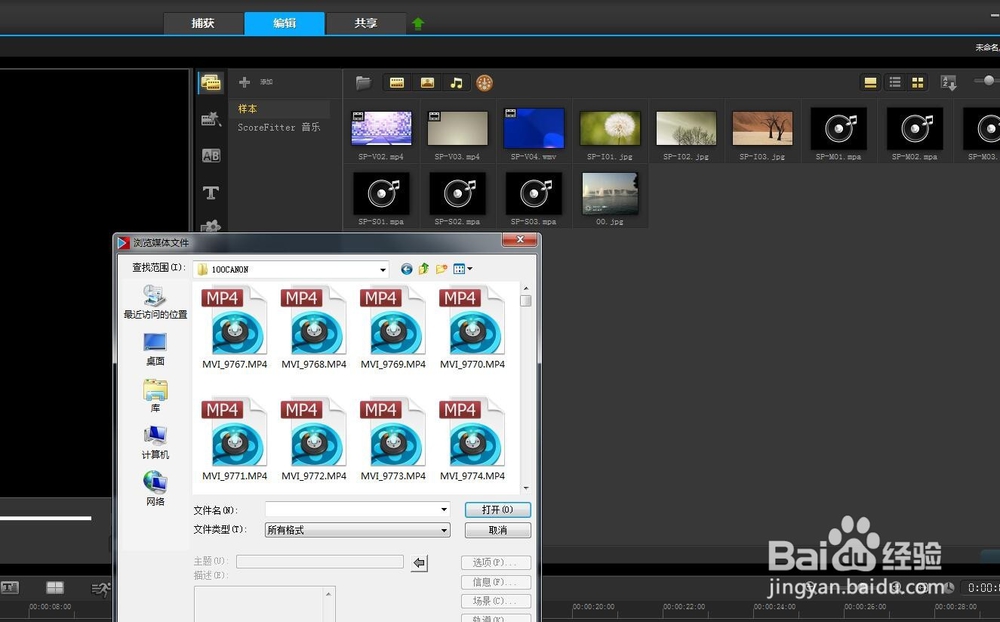Click the running figure speed icon
Viewport: 1000px width, 622px height.
pos(101,588)
